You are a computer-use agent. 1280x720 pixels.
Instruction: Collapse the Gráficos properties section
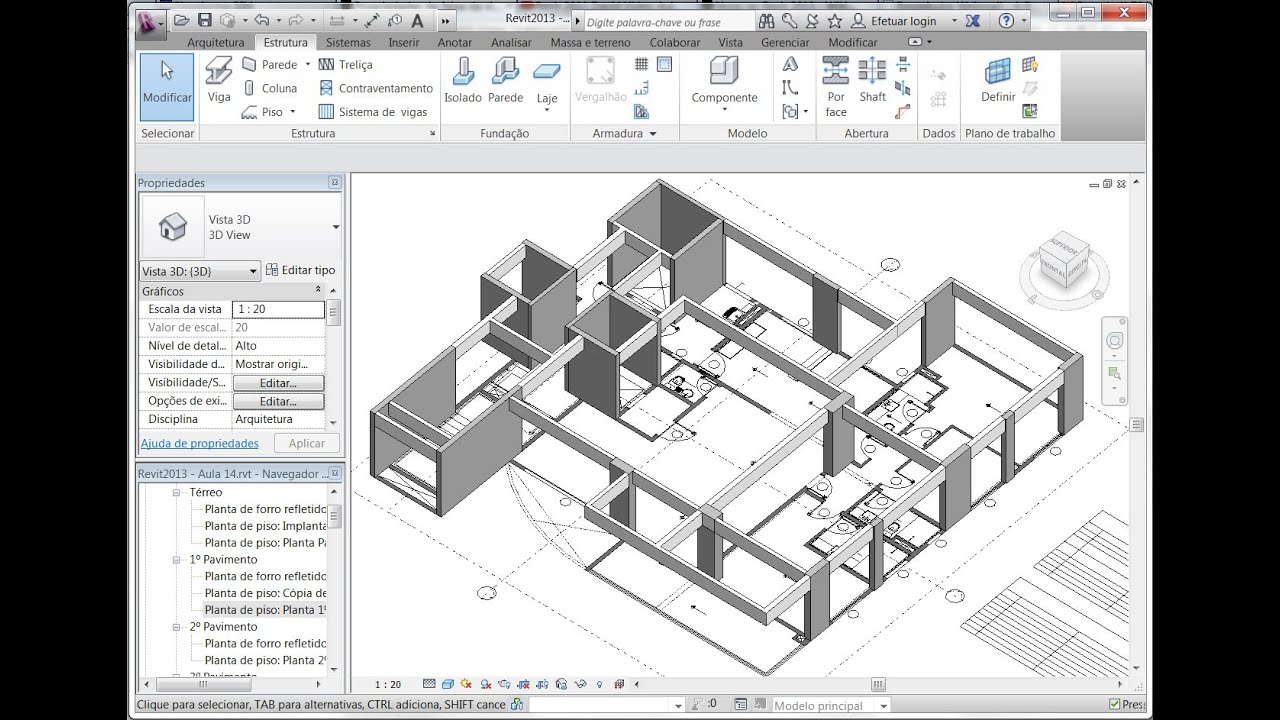coord(318,291)
